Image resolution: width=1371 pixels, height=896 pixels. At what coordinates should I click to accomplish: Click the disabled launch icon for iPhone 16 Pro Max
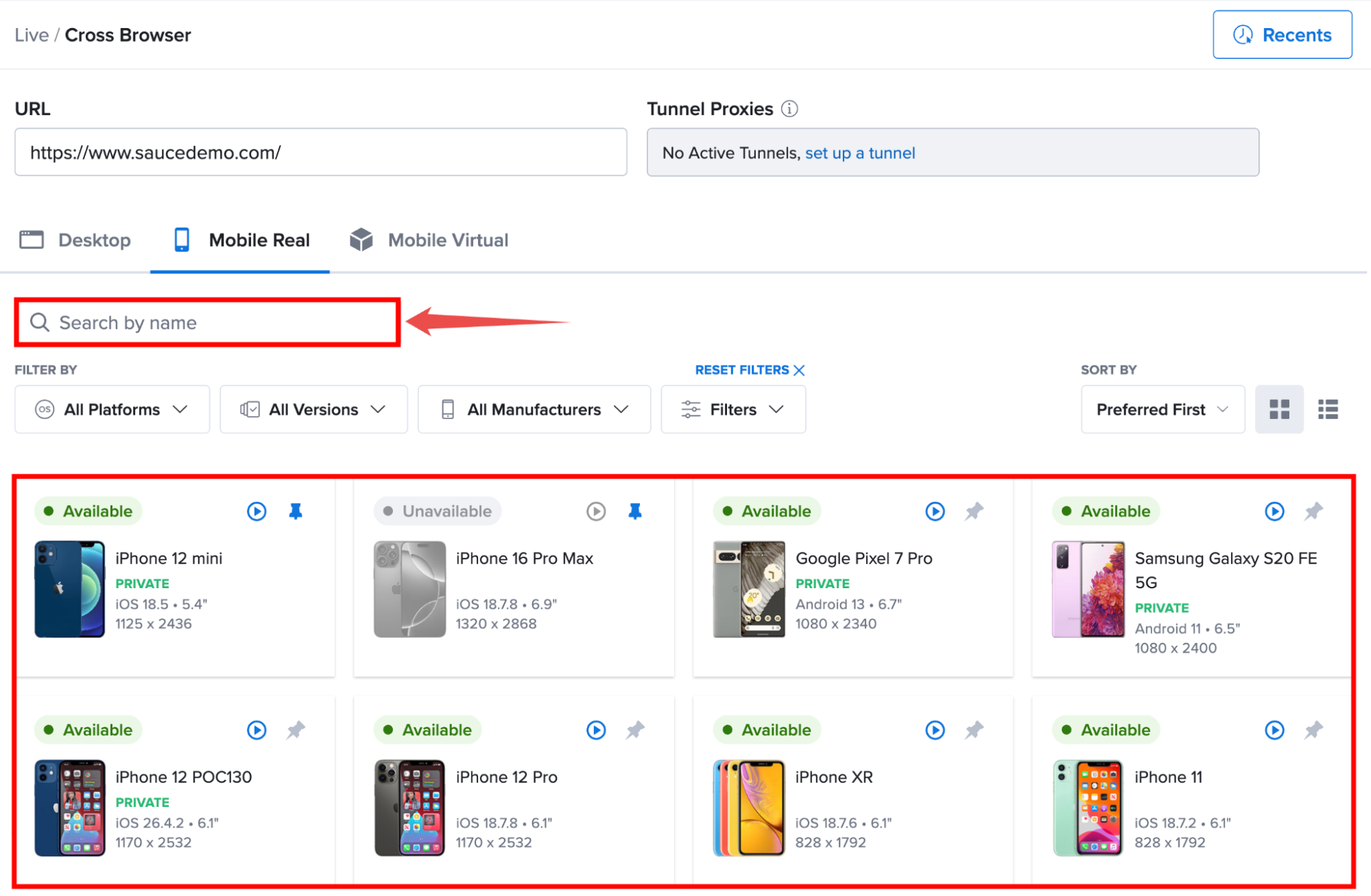[596, 511]
